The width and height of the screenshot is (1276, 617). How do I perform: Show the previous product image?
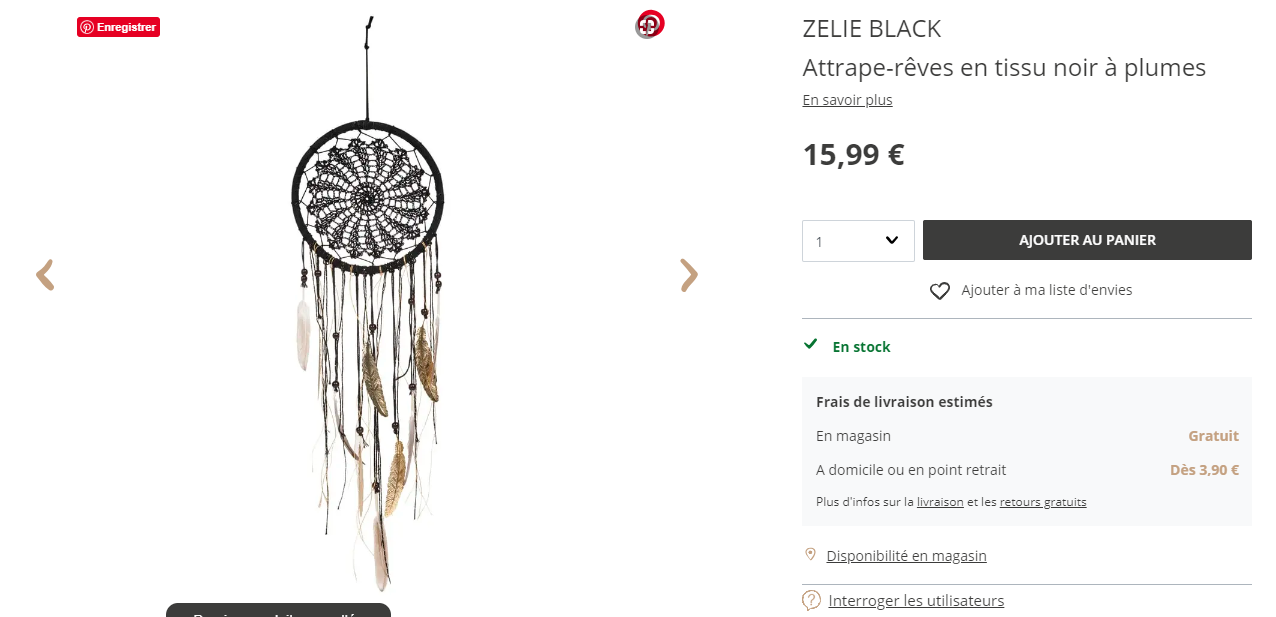(45, 275)
